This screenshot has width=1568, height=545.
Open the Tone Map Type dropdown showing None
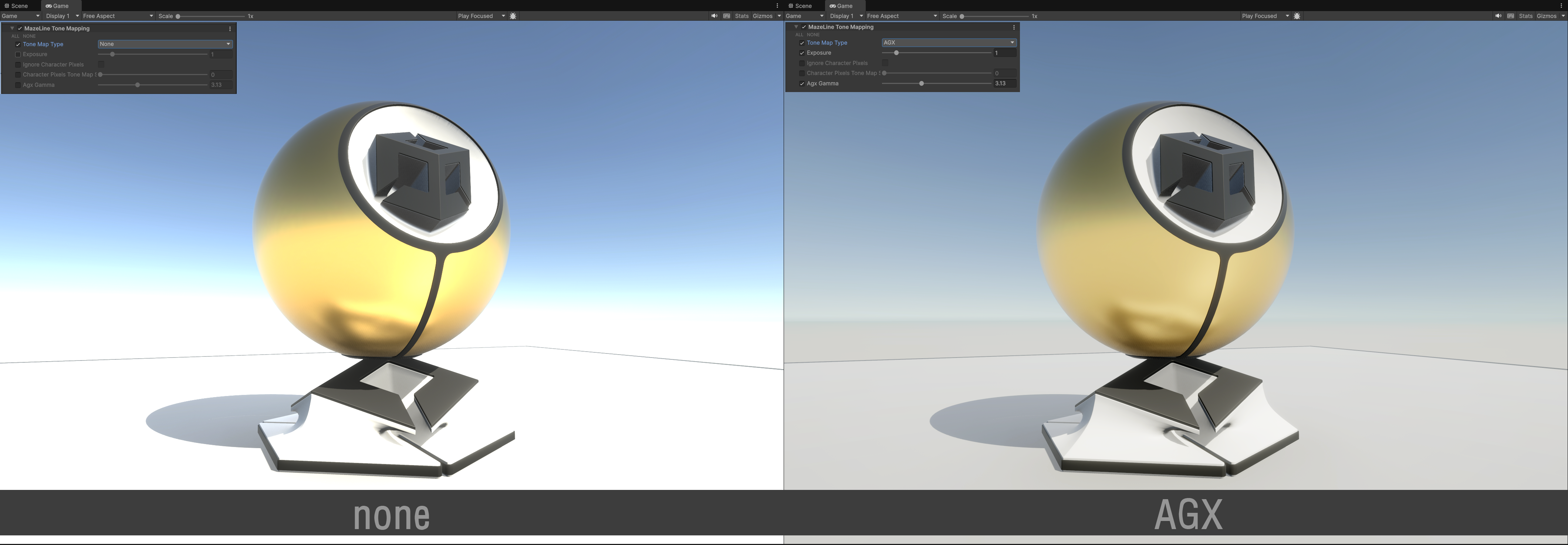pos(165,44)
